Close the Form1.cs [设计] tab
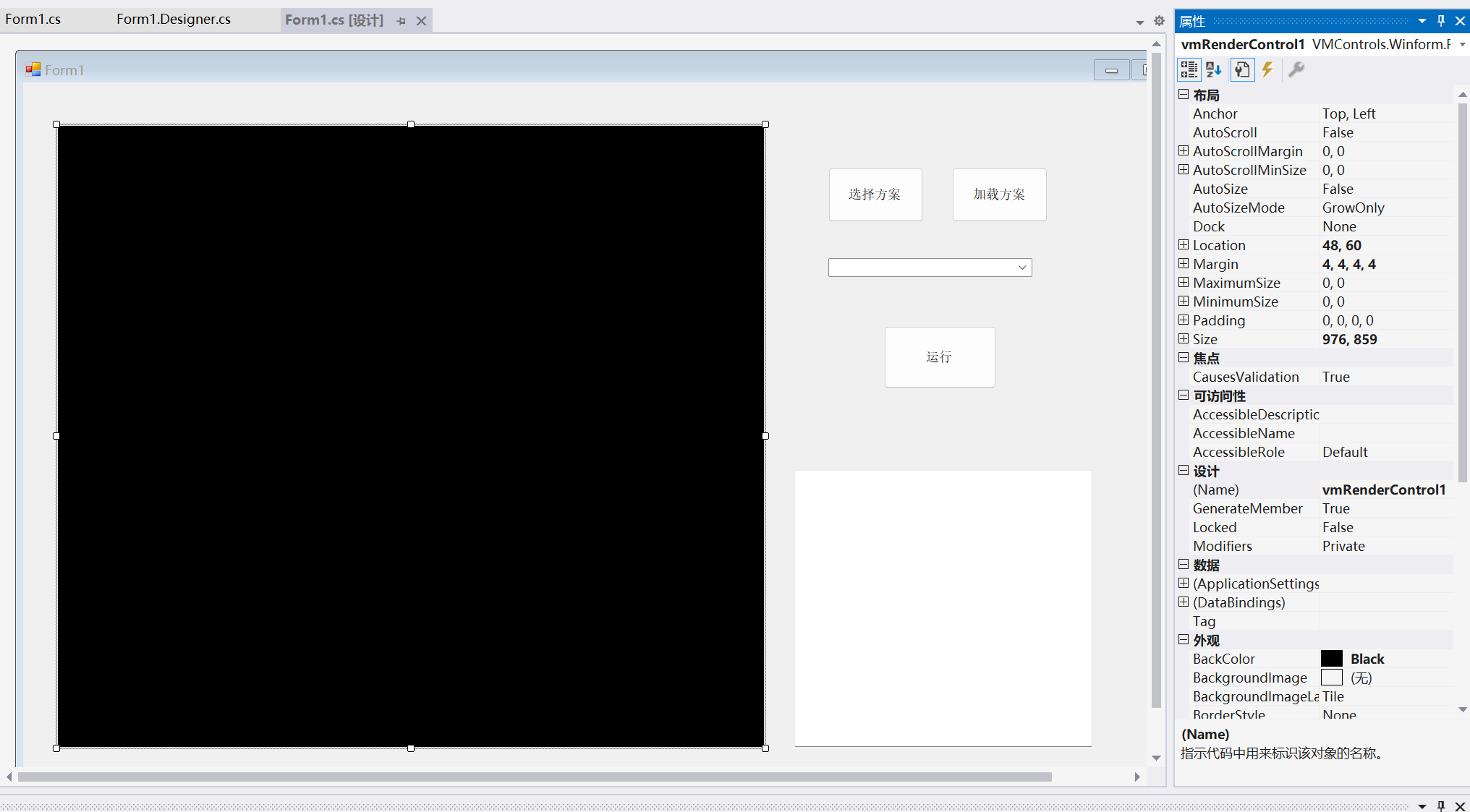This screenshot has width=1470, height=812. 421,21
